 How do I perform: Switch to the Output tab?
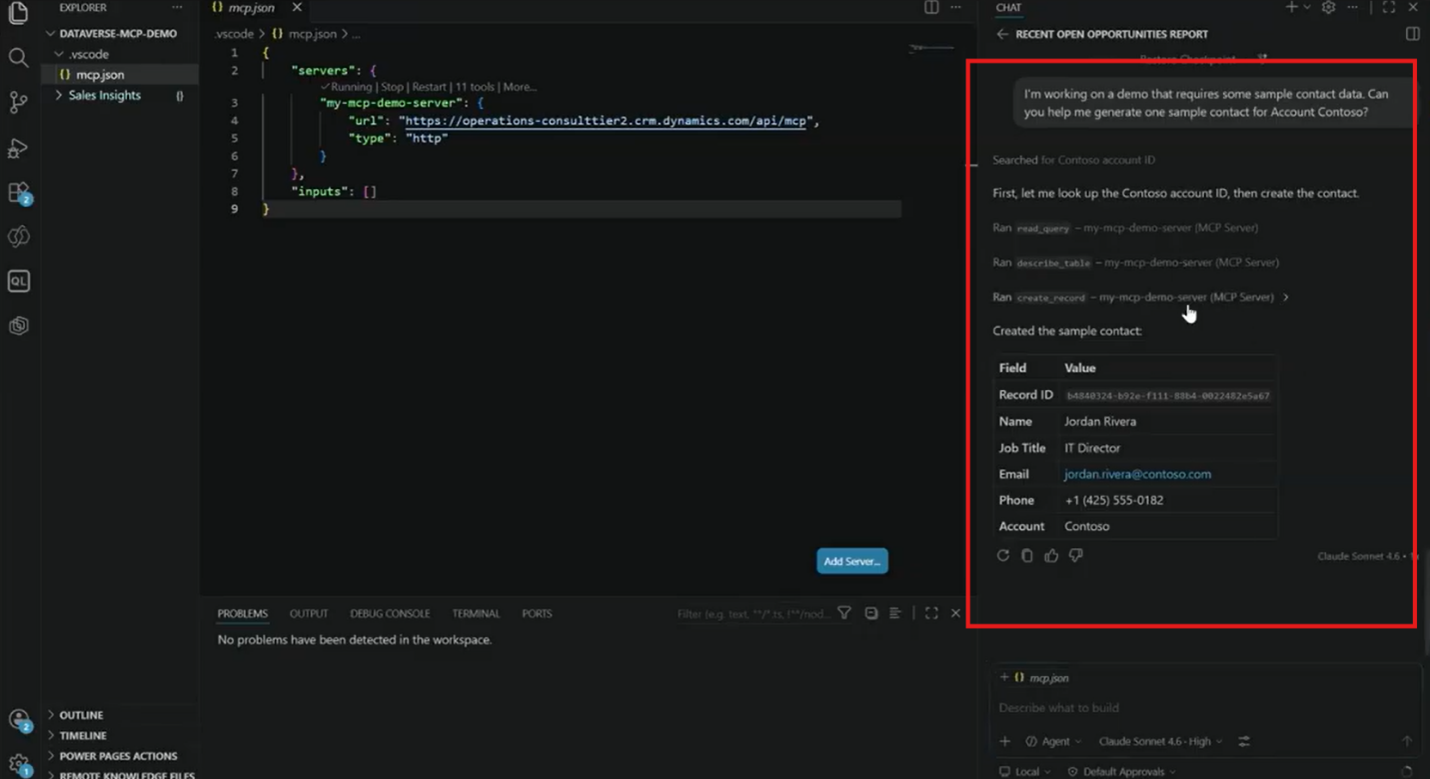(x=309, y=614)
